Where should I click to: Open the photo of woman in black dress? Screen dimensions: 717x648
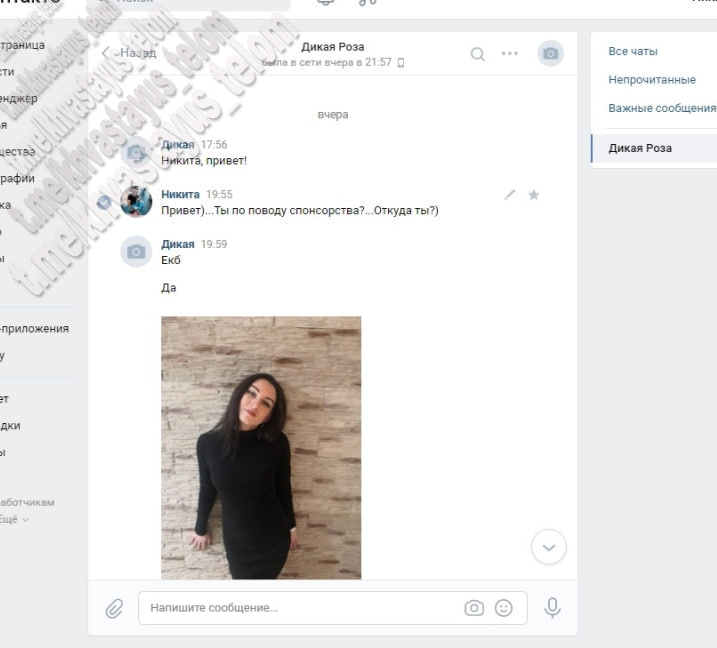coord(261,448)
